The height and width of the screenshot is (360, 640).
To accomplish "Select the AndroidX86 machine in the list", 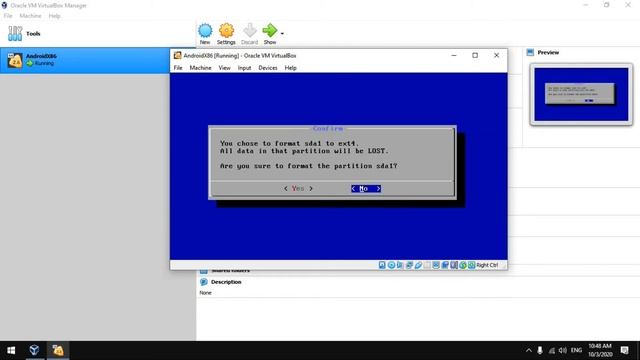I will [x=84, y=60].
